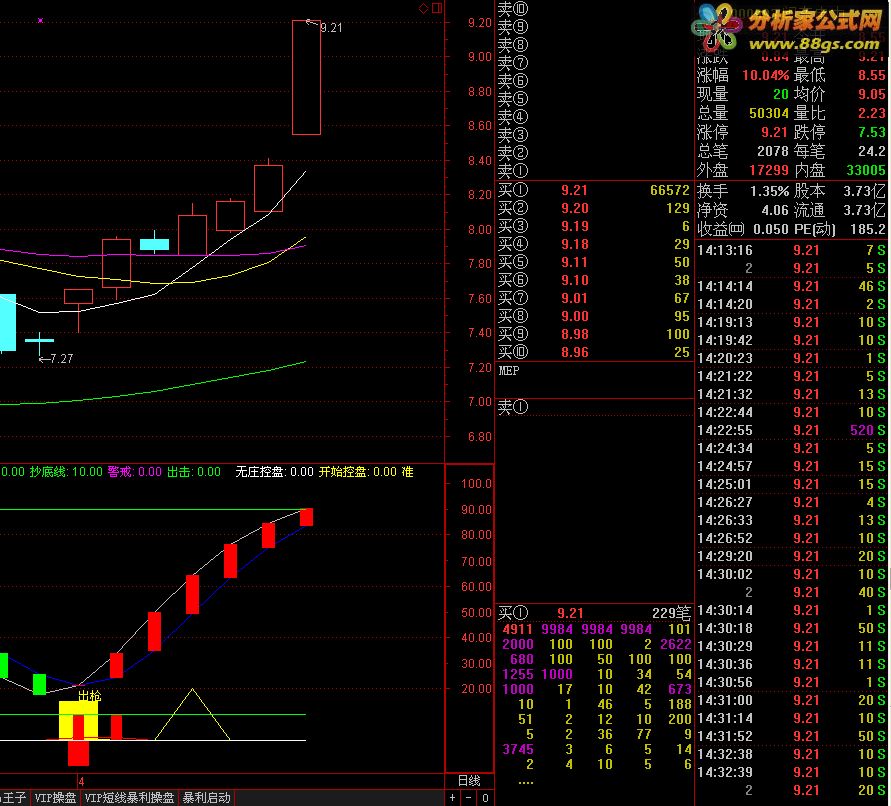Select the 买② bid row at 9.20
The height and width of the screenshot is (806, 891).
click(x=594, y=209)
